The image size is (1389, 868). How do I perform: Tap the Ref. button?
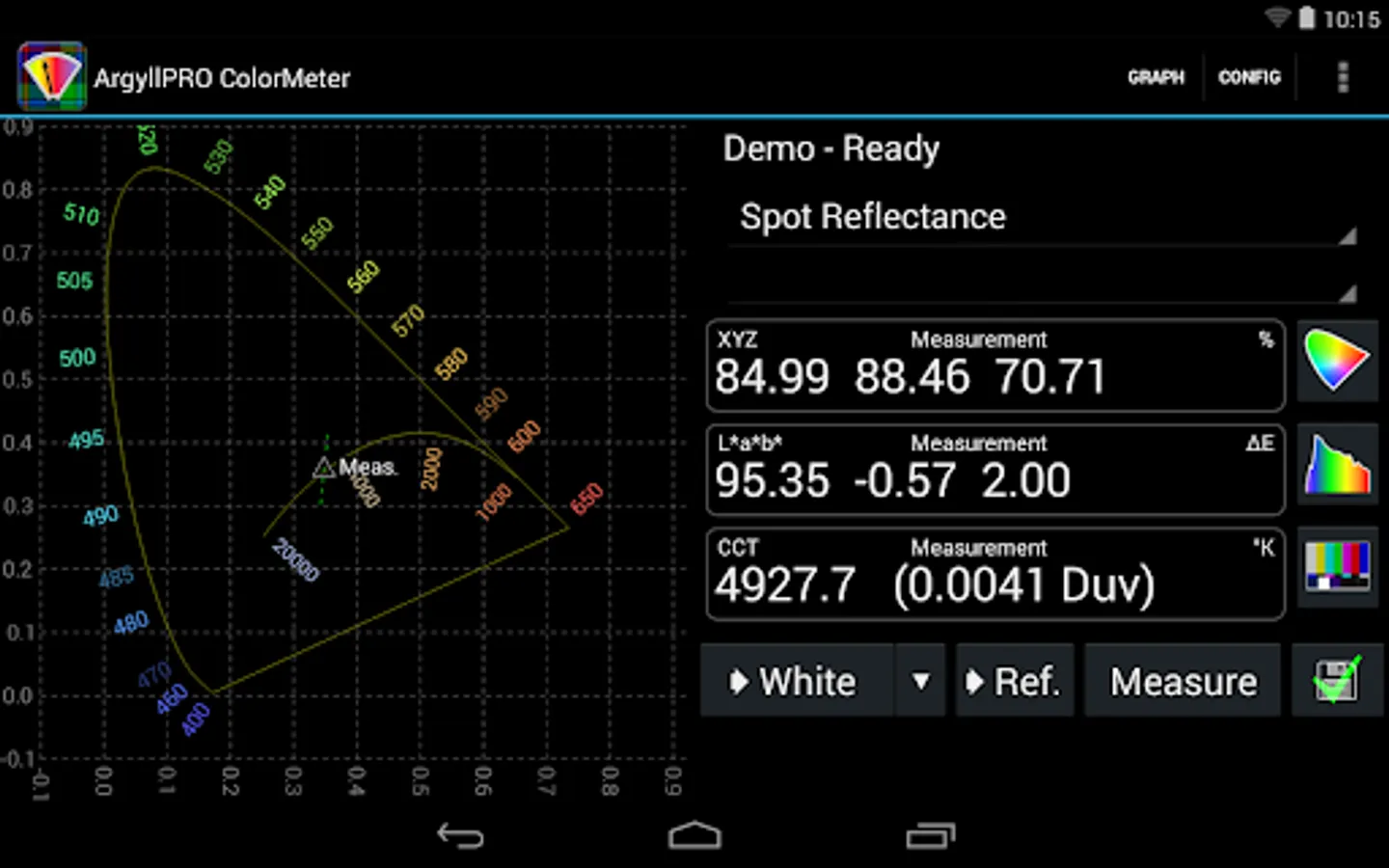(x=1015, y=681)
